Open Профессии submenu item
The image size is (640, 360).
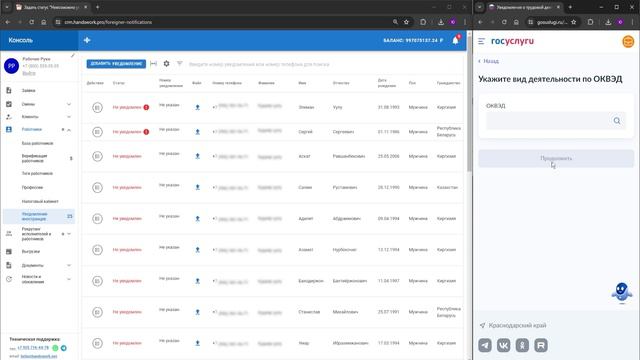pos(32,187)
